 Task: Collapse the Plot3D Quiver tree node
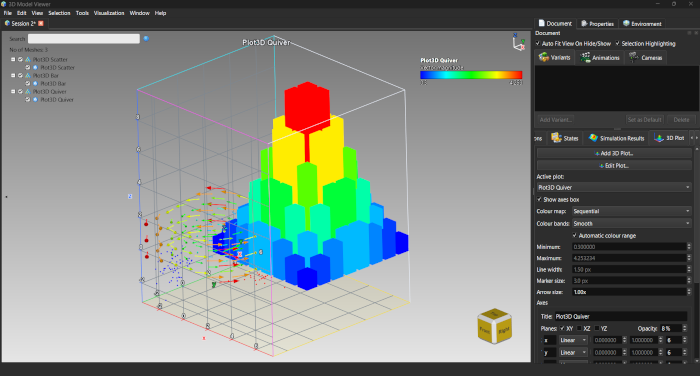13,92
